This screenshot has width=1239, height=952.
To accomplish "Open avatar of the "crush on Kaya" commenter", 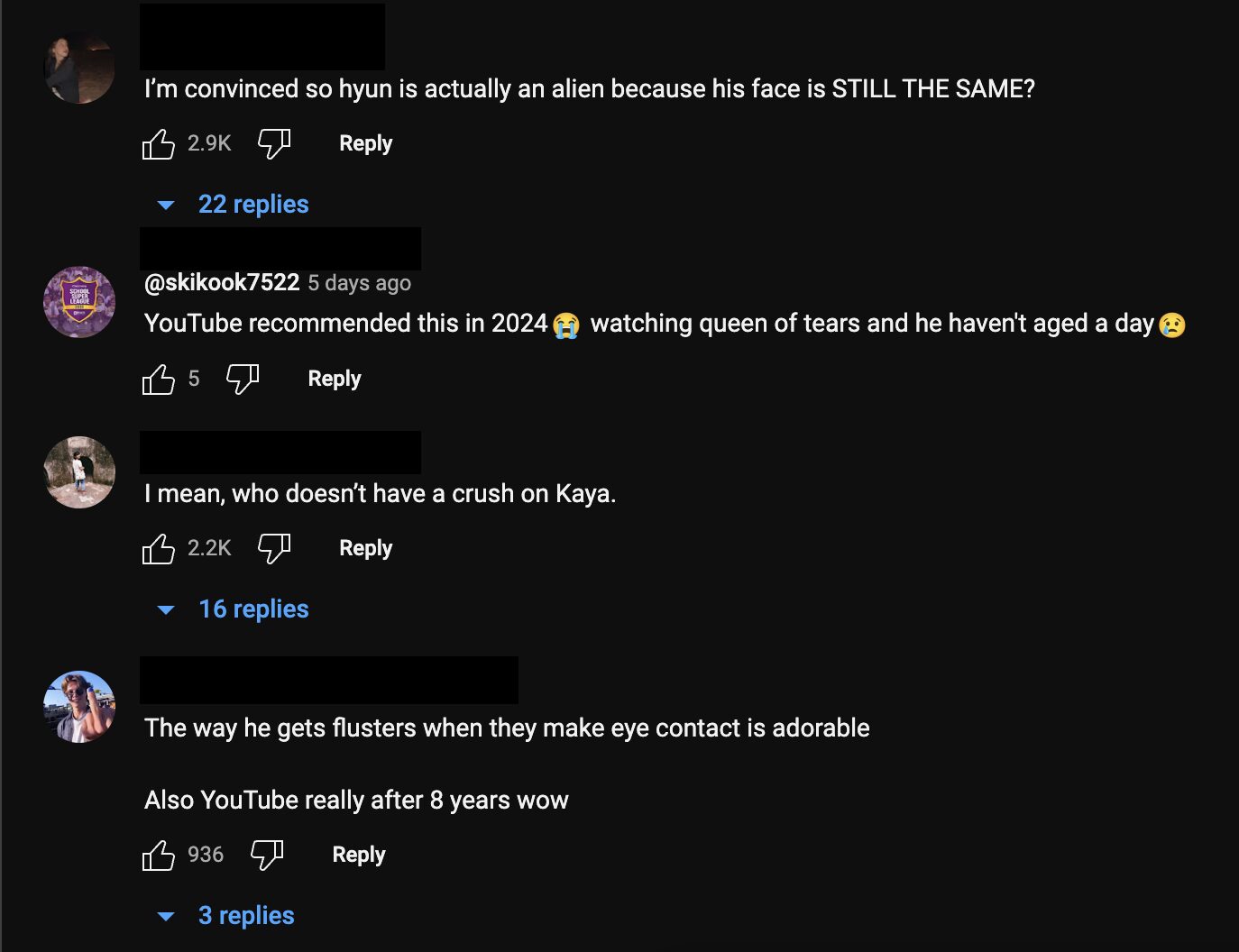I will (x=79, y=472).
